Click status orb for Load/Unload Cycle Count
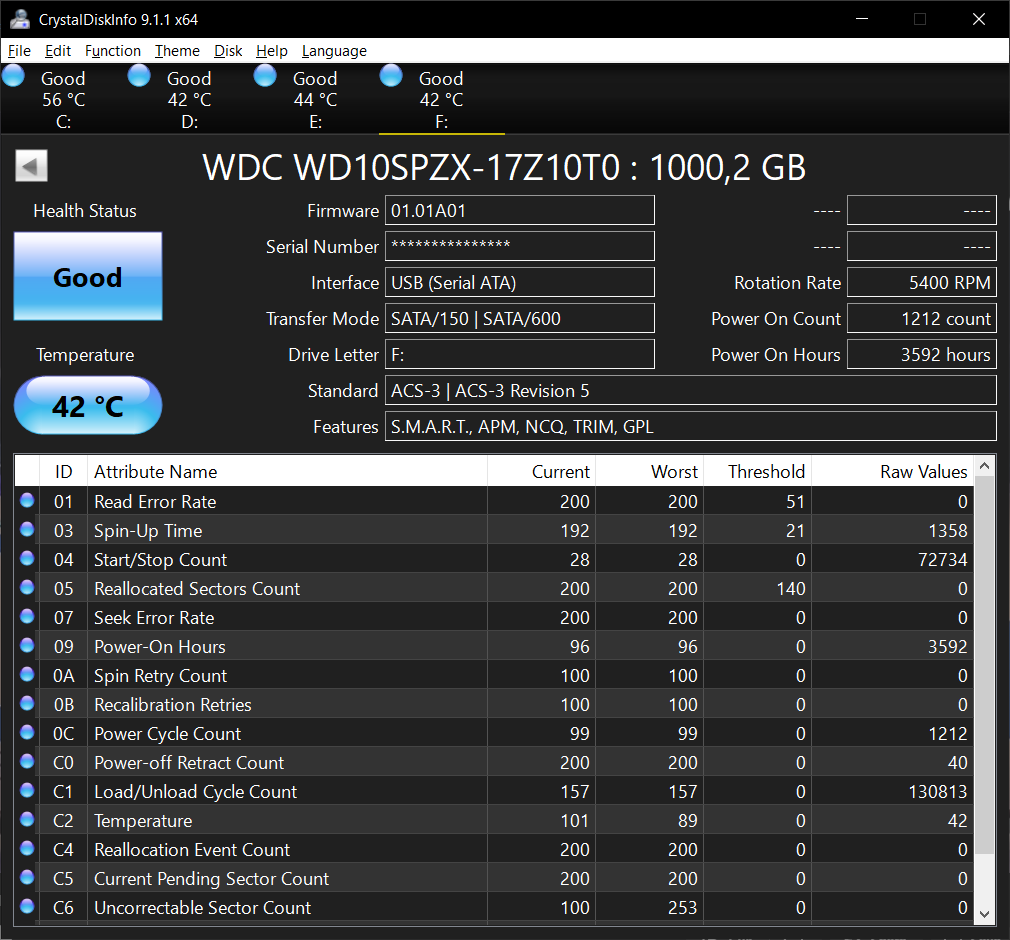This screenshot has height=940, width=1010. 27,791
